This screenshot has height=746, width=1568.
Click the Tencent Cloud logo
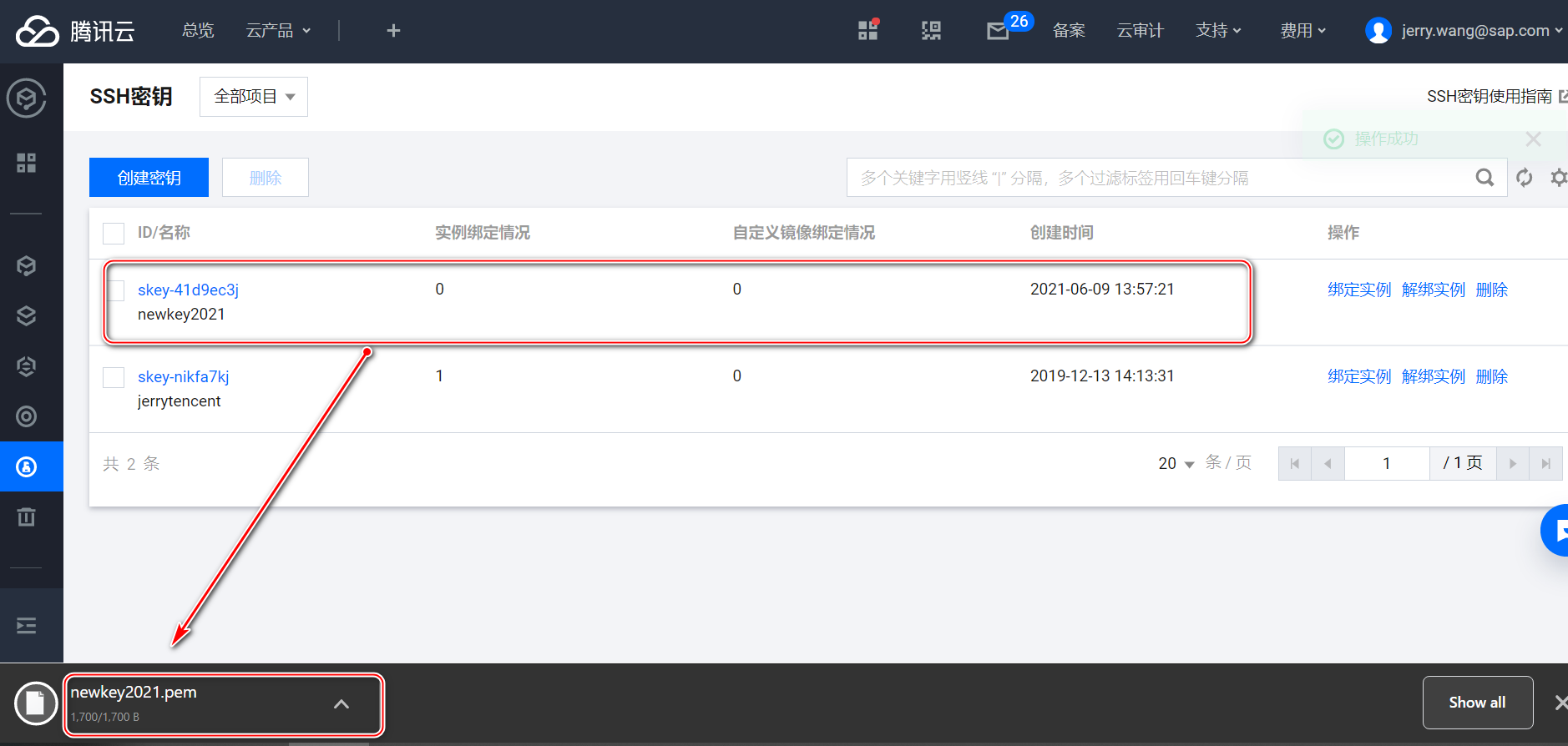click(75, 31)
